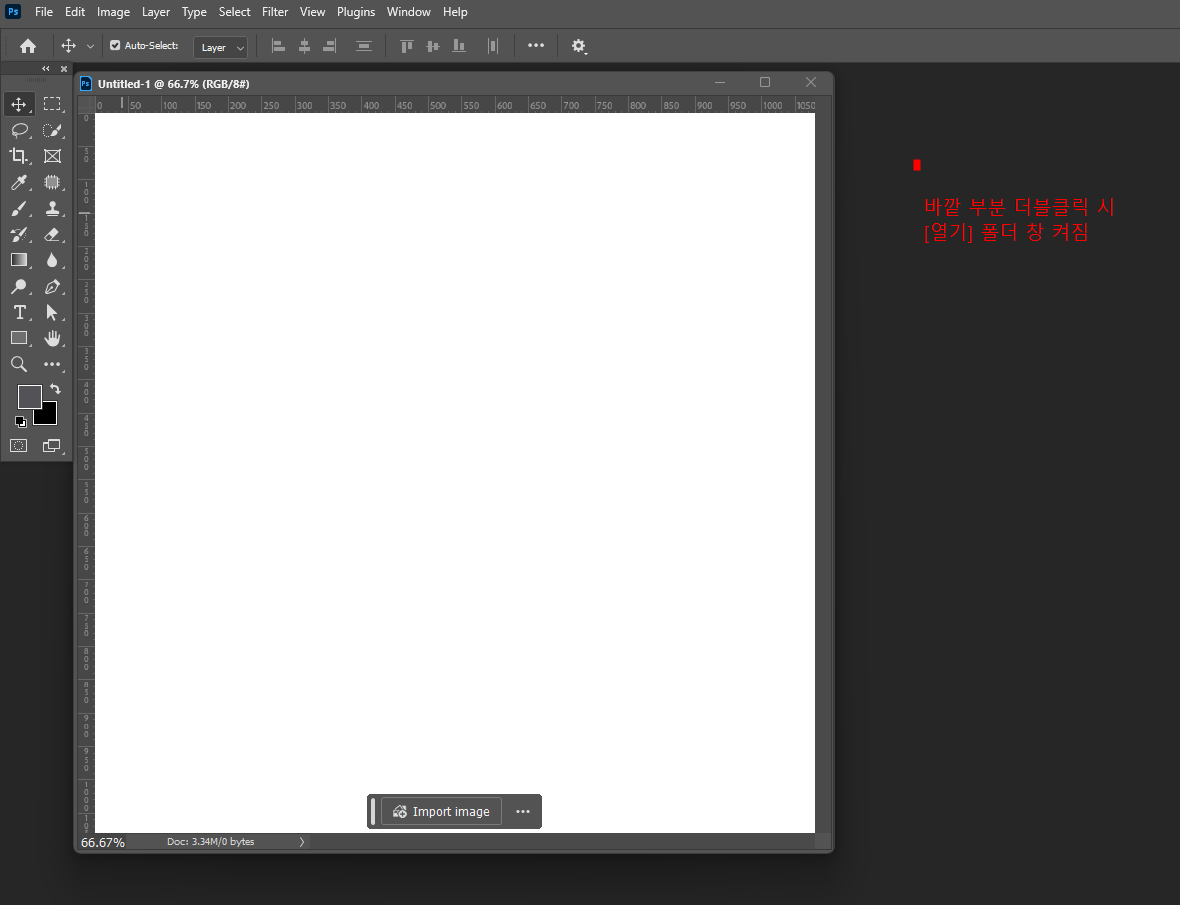Select the Crop tool
The image size is (1180, 905).
pyautogui.click(x=19, y=156)
